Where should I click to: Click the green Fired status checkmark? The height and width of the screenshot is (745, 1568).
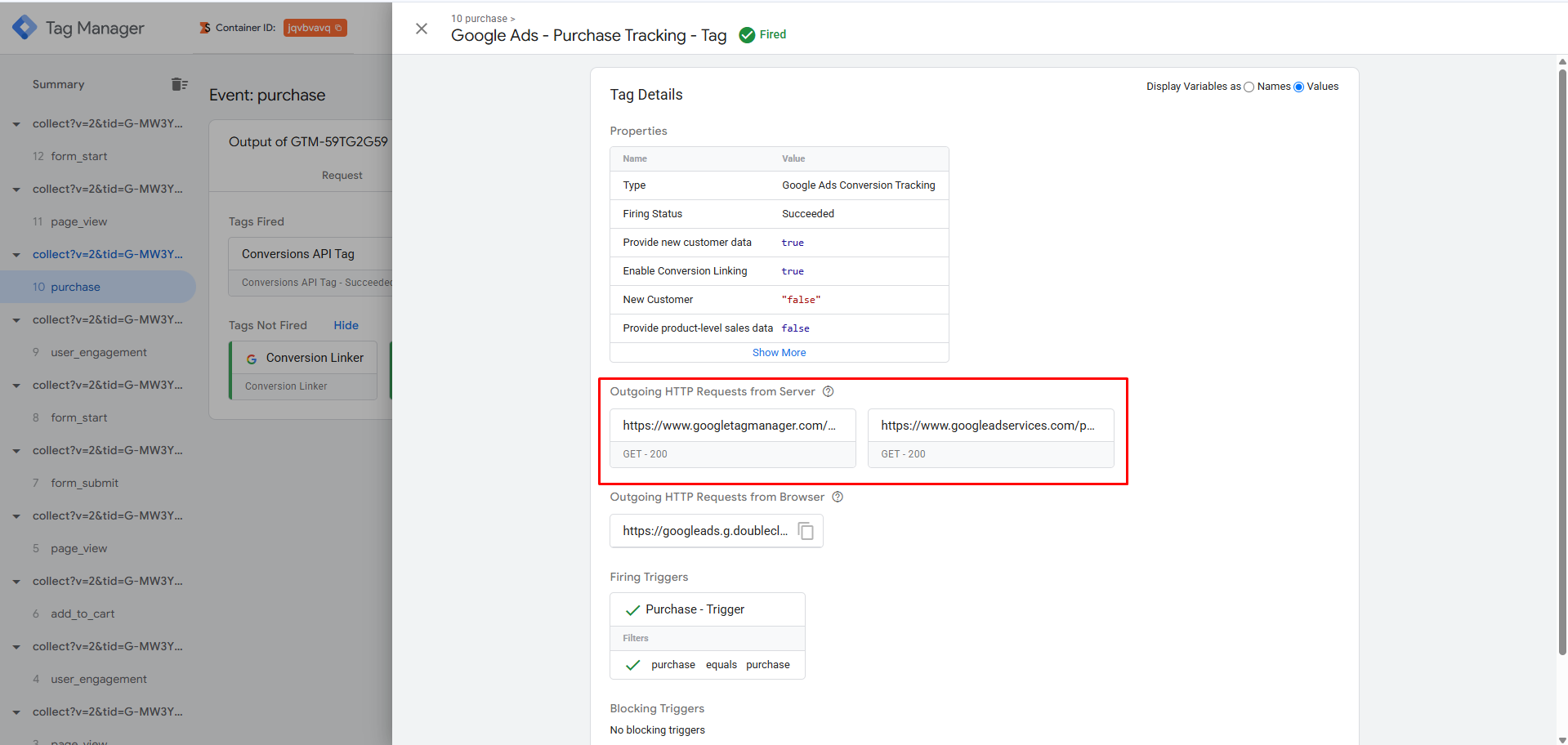pos(747,34)
